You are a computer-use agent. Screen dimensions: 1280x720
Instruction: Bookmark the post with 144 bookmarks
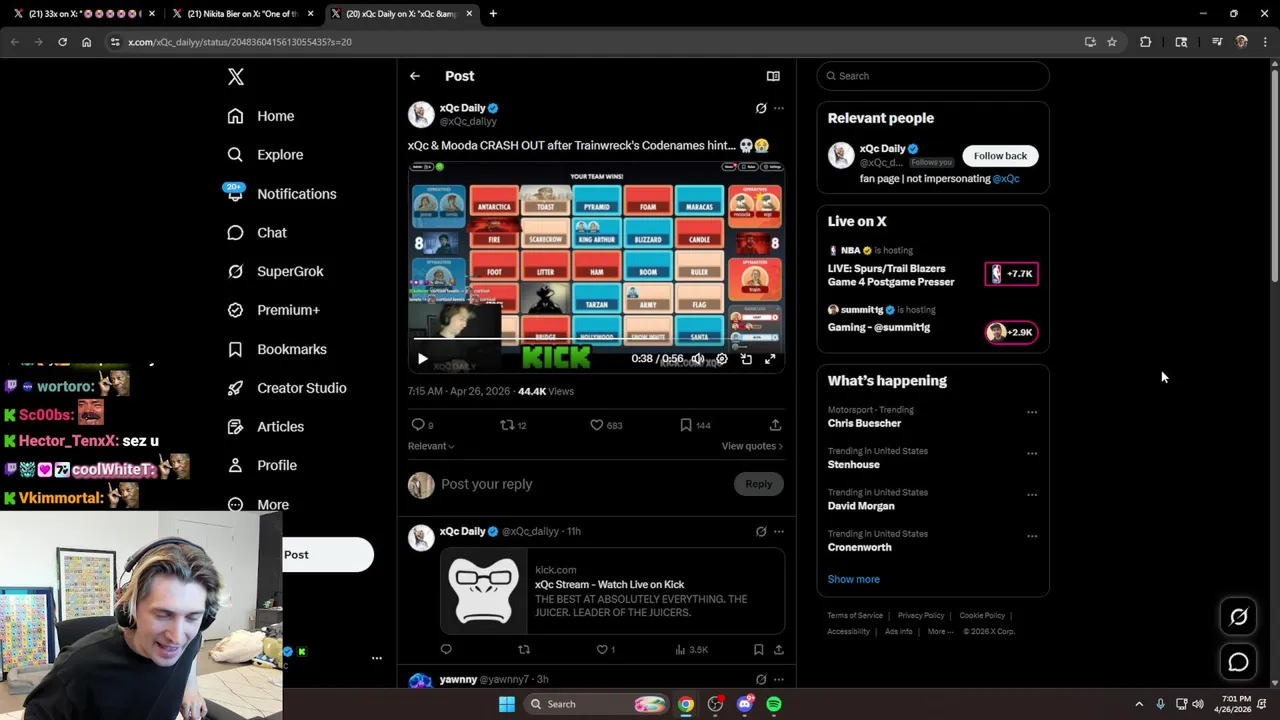point(695,425)
